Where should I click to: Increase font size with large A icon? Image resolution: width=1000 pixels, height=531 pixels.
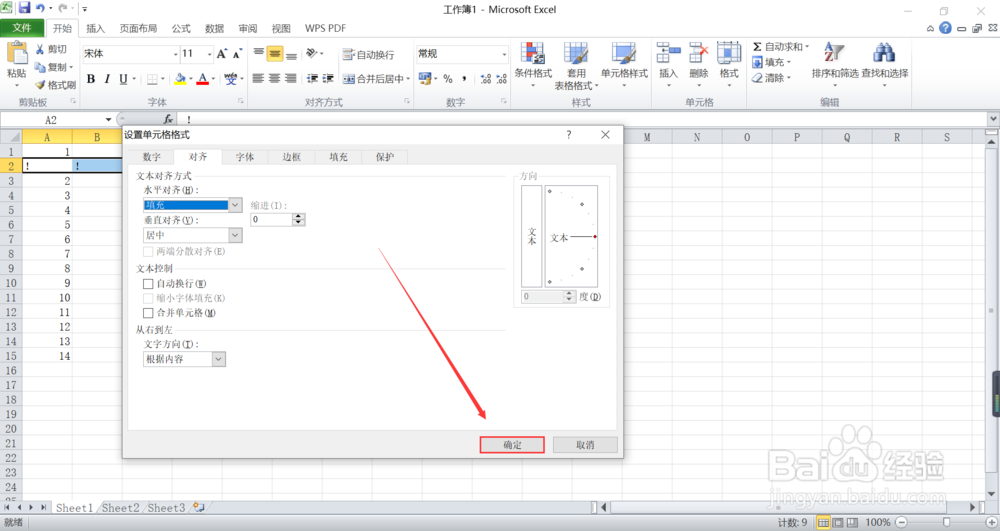[221, 54]
